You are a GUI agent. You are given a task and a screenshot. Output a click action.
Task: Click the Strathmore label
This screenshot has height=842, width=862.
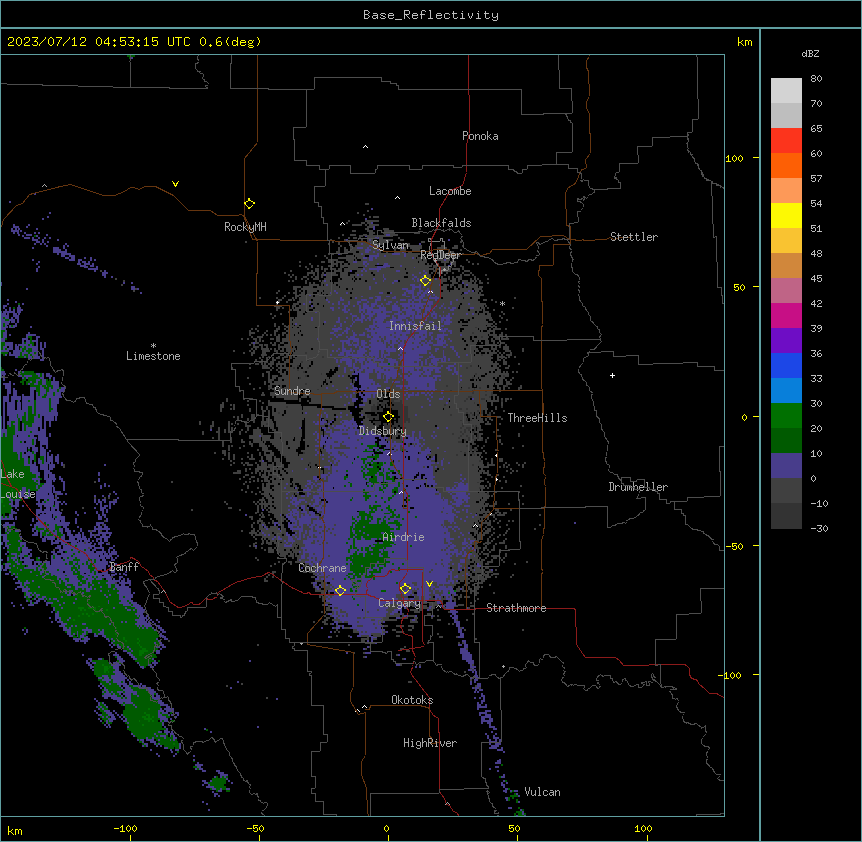[x=516, y=608]
